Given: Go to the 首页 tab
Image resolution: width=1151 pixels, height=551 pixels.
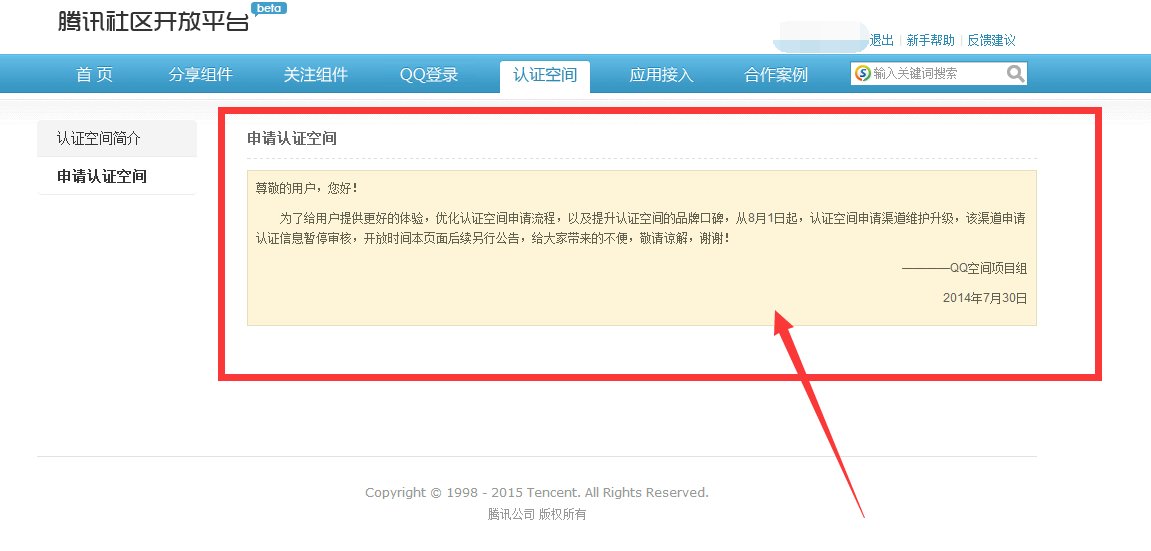Looking at the screenshot, I should coord(95,74).
